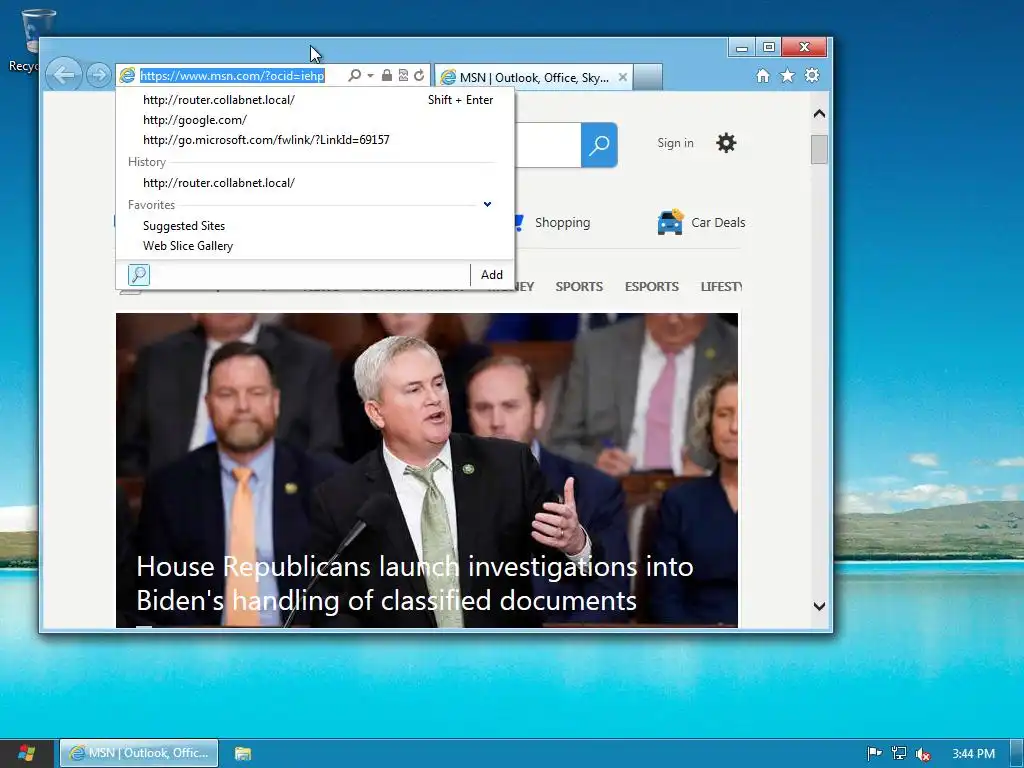This screenshot has height=768, width=1024.
Task: Open the MSN page settings gear
Action: point(726,143)
